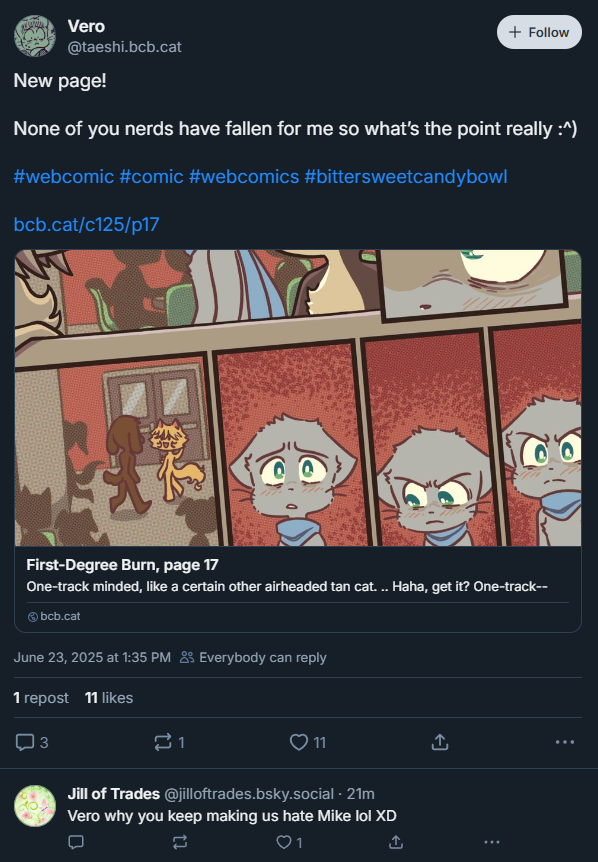The width and height of the screenshot is (598, 862).
Task: View who made the 1 repost
Action: click(41, 698)
